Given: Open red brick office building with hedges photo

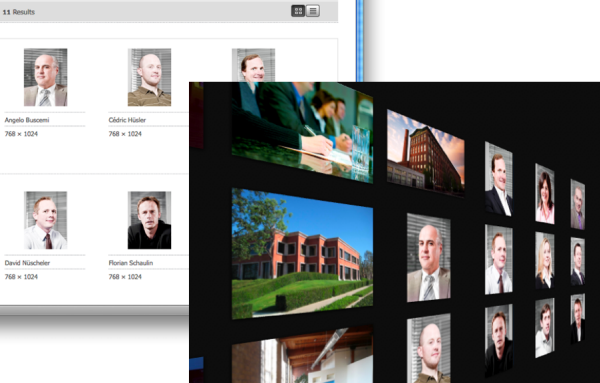Looking at the screenshot, I should coord(302,254).
